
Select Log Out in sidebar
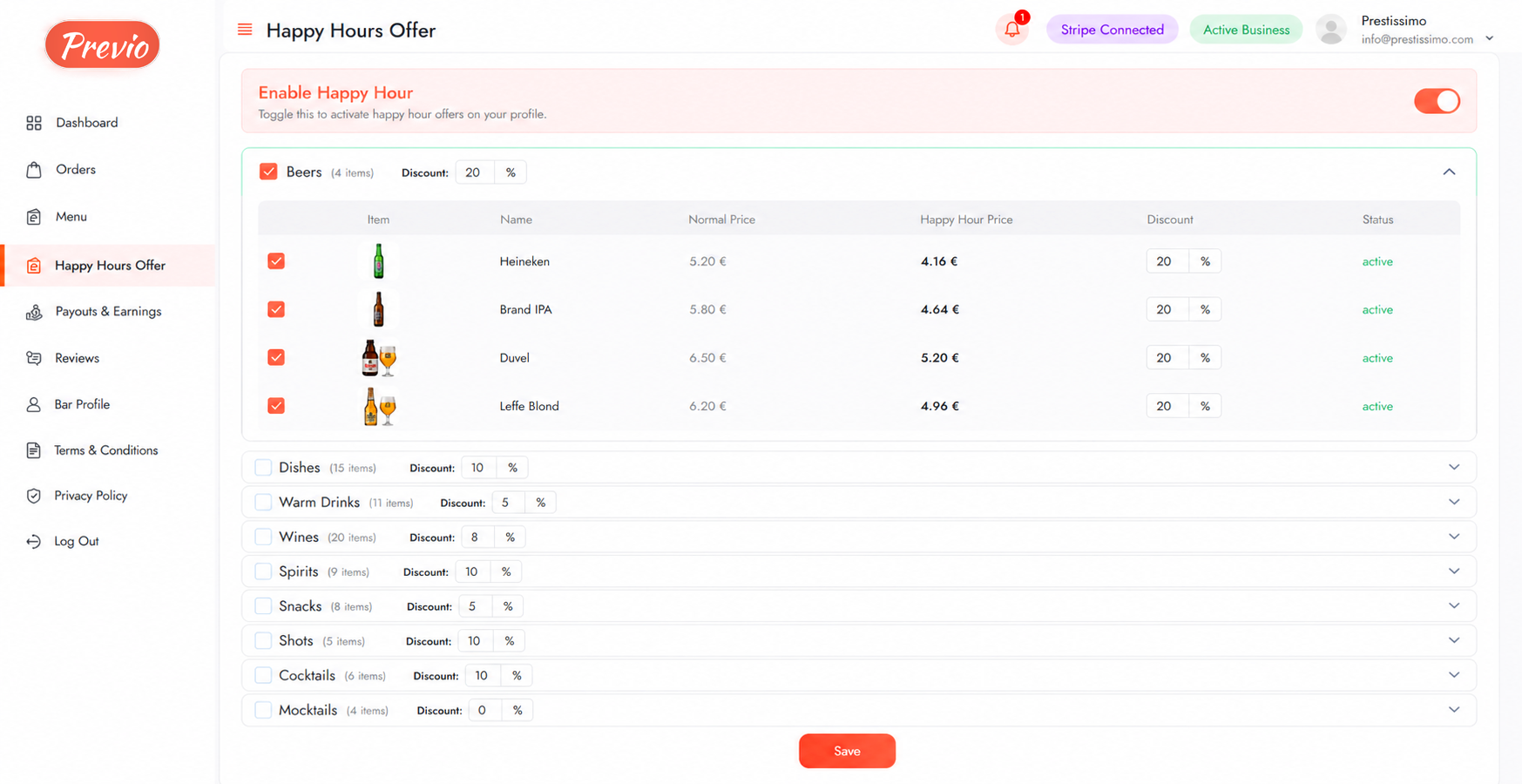(x=77, y=541)
